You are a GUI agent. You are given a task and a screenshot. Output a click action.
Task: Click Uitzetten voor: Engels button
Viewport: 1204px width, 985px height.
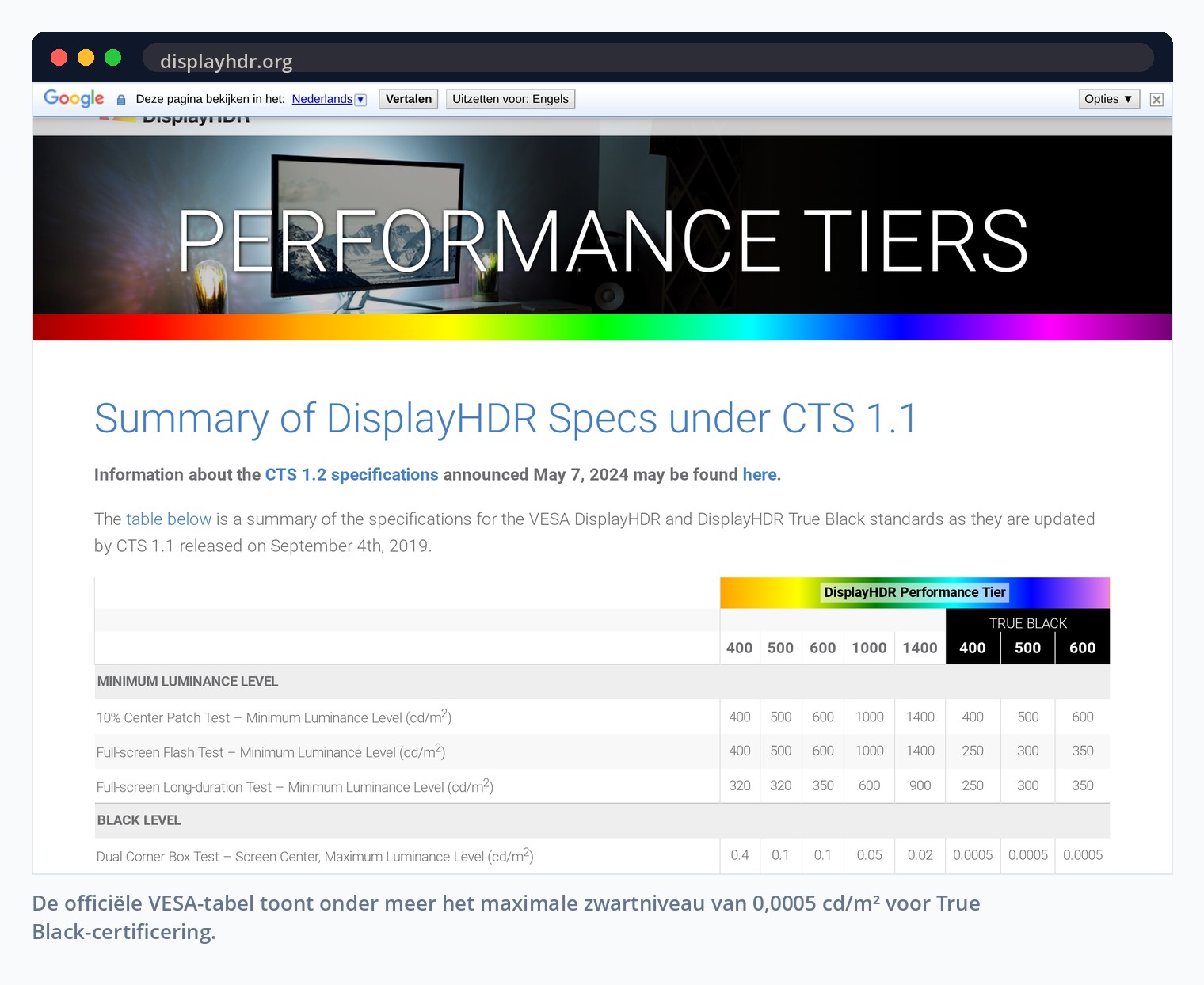[510, 99]
